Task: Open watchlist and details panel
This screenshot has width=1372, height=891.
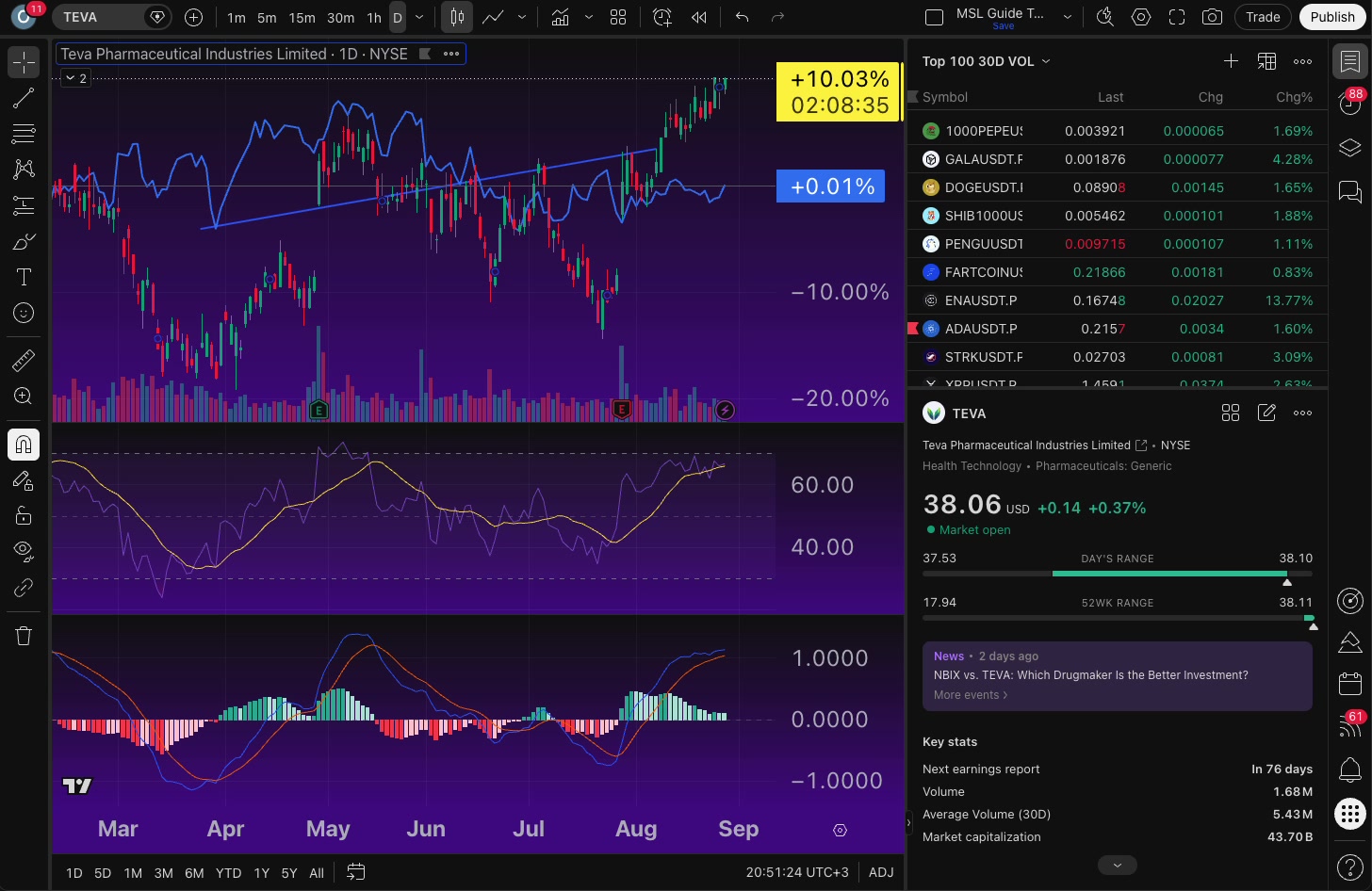Action: (x=1350, y=62)
